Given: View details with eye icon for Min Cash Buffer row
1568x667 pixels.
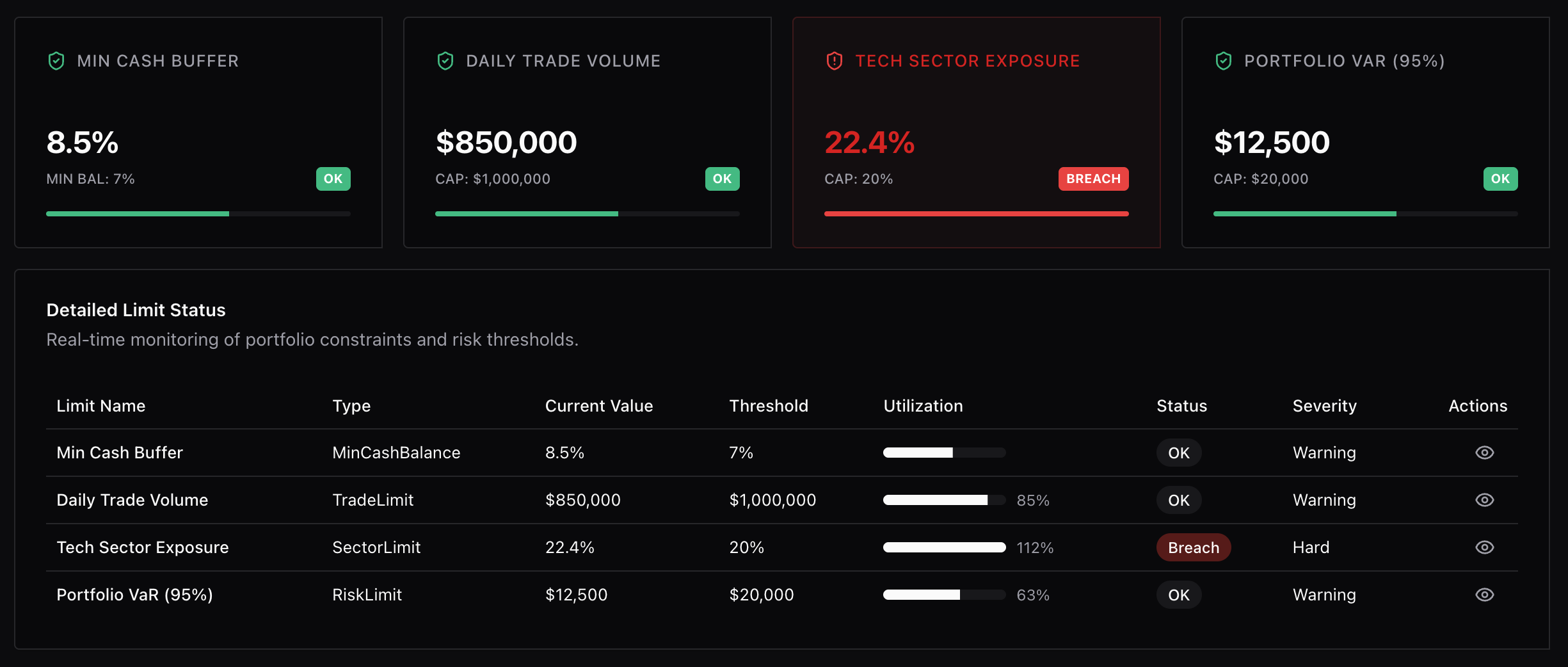Looking at the screenshot, I should pyautogui.click(x=1484, y=453).
